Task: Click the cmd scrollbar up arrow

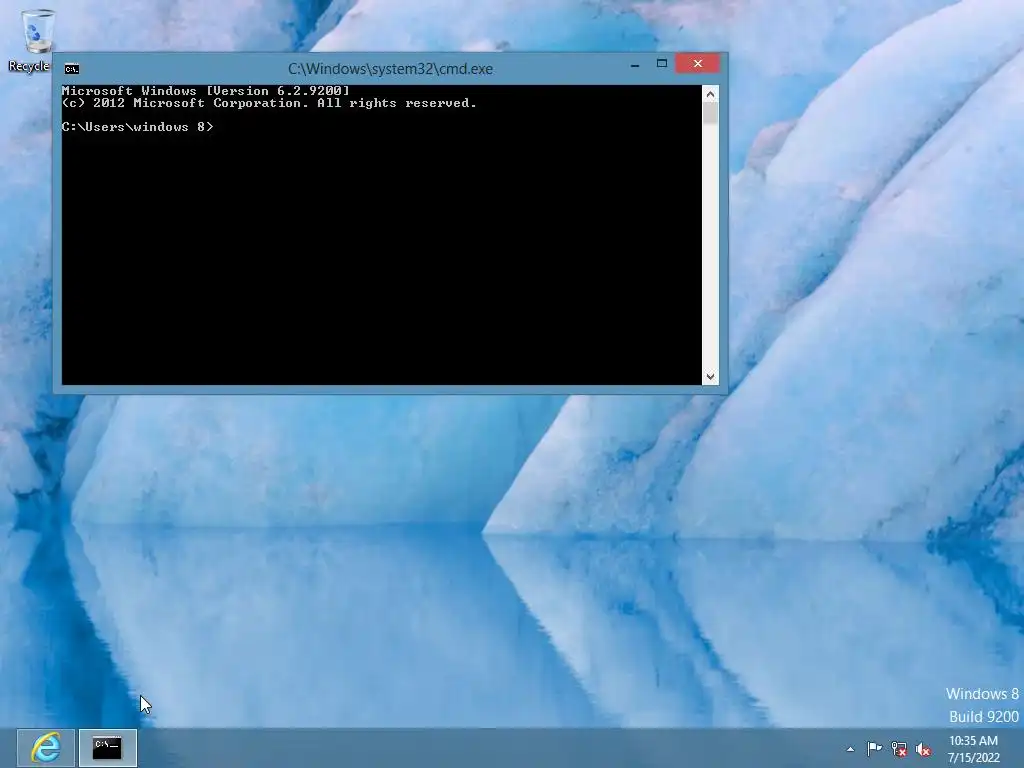Action: coord(711,94)
